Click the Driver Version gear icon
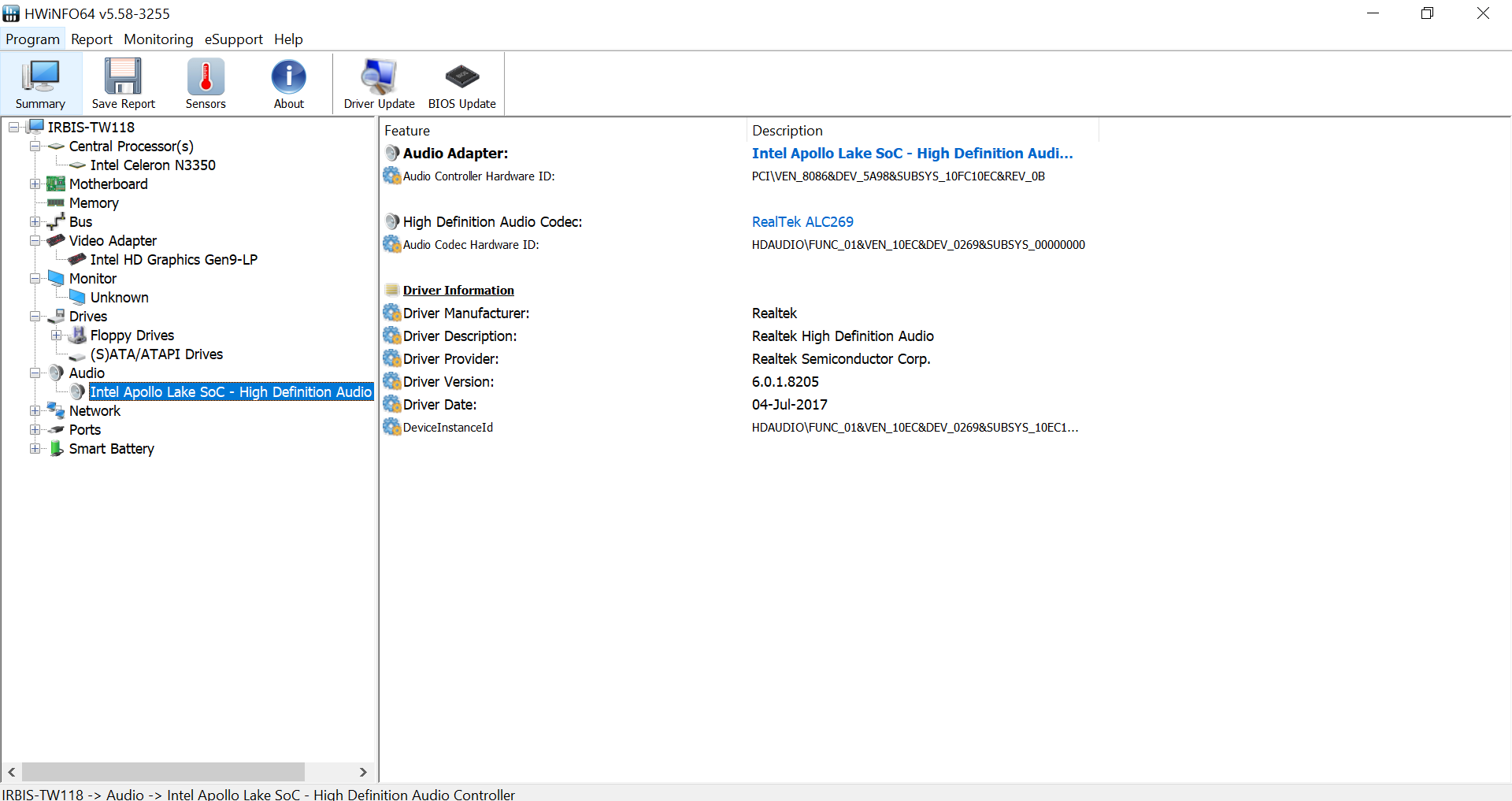 click(392, 381)
